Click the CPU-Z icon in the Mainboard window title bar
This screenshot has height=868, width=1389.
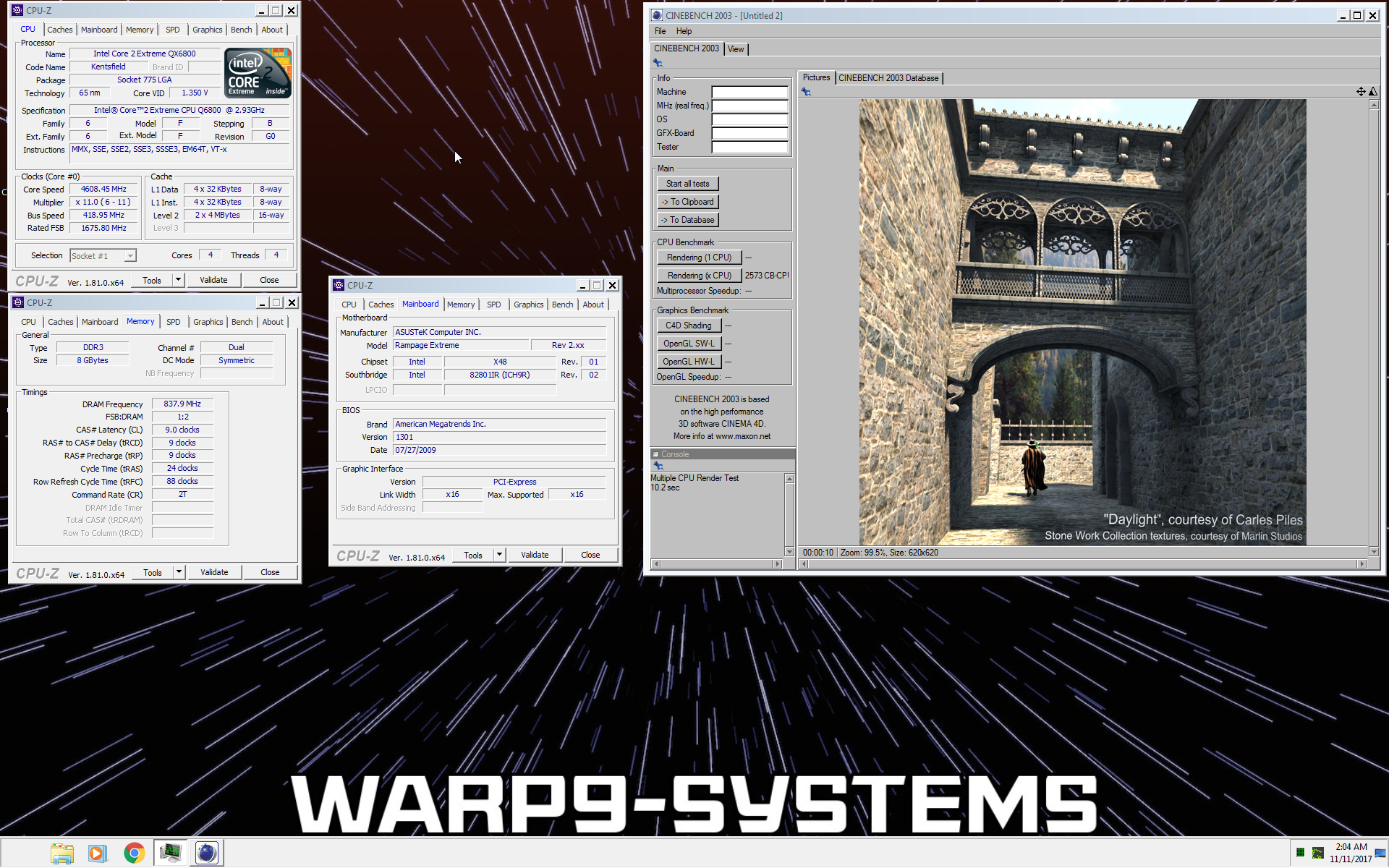coord(339,285)
